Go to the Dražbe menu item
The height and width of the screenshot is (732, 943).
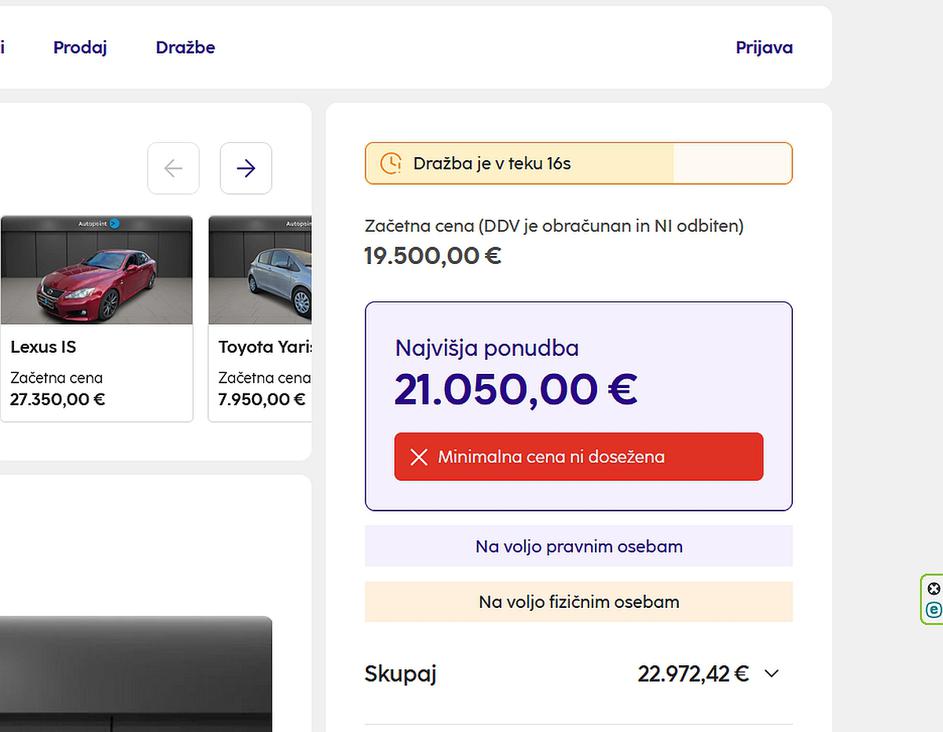pos(185,47)
